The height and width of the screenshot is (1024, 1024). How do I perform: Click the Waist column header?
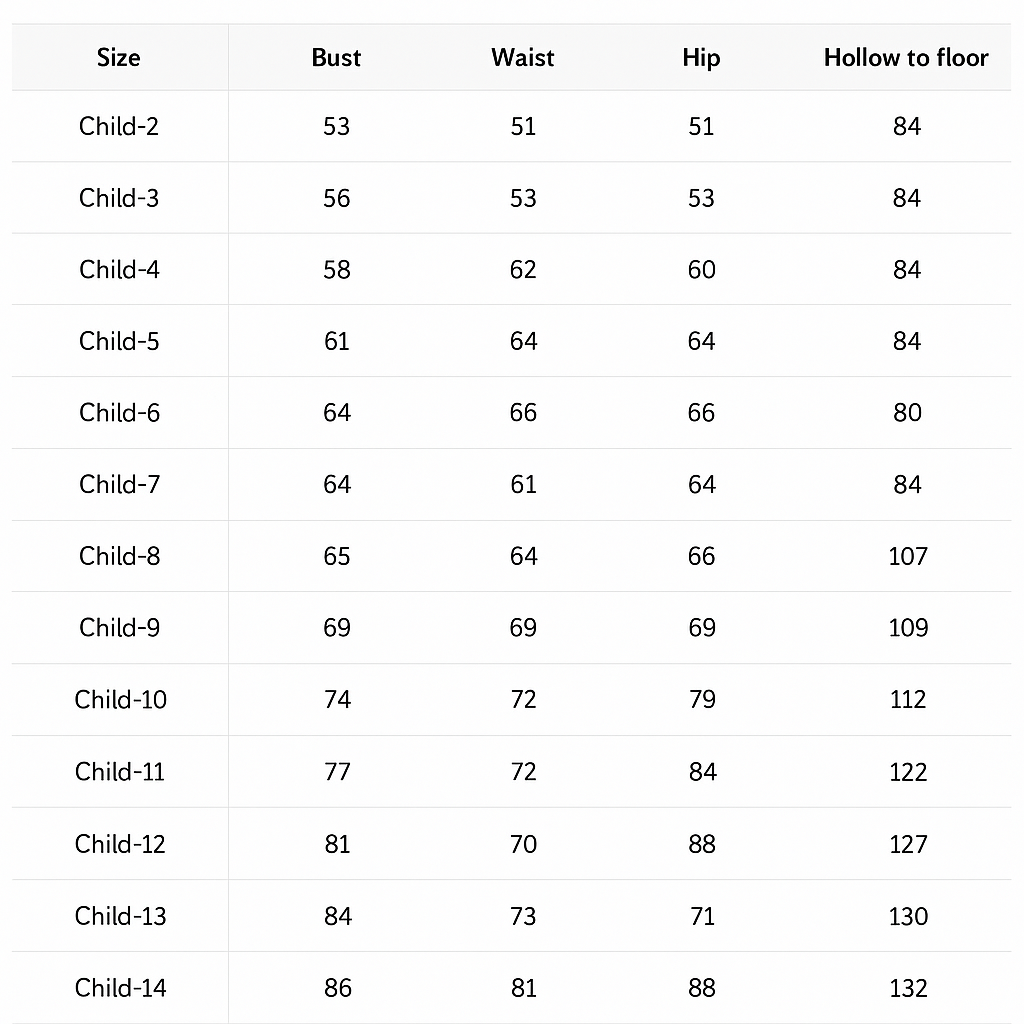pyautogui.click(x=522, y=57)
